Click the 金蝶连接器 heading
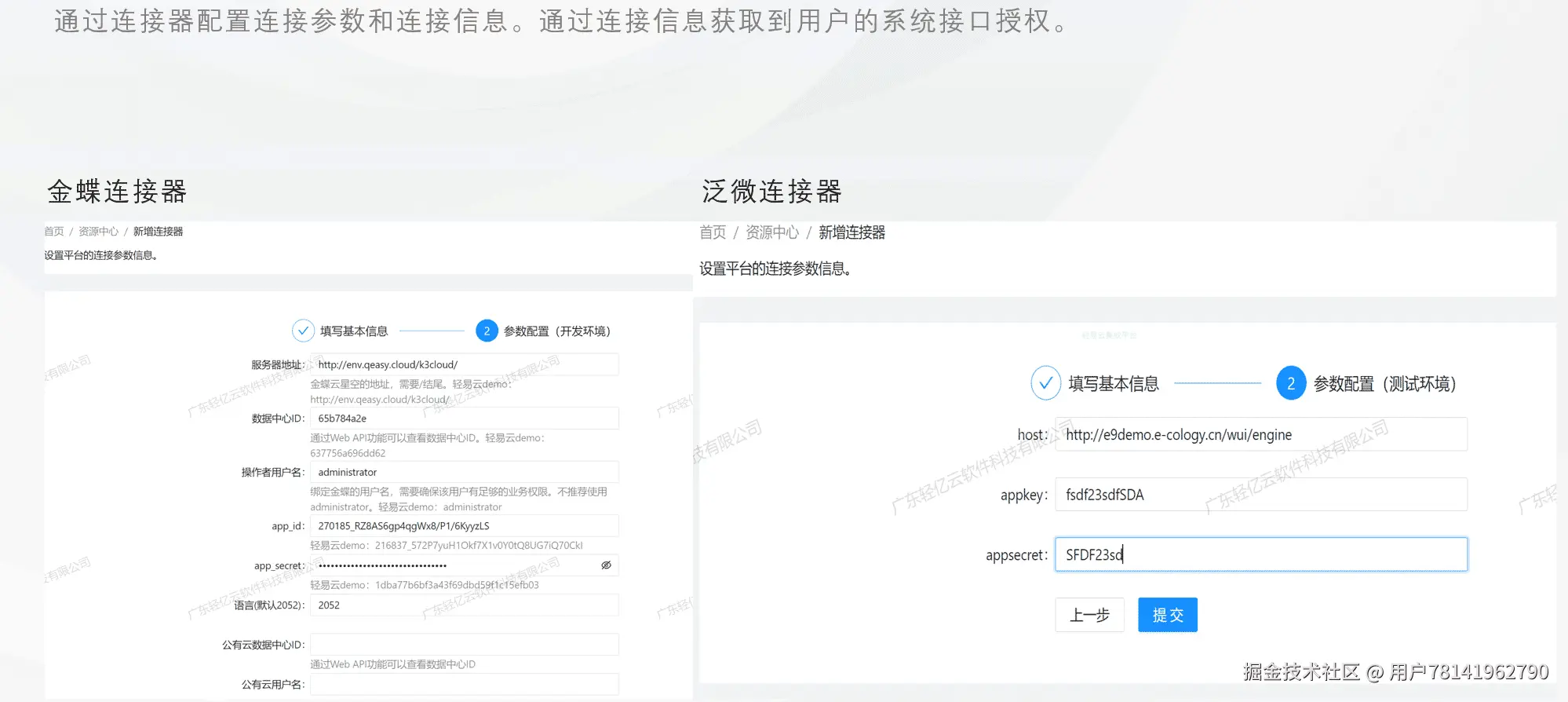The image size is (1568, 702). click(117, 192)
